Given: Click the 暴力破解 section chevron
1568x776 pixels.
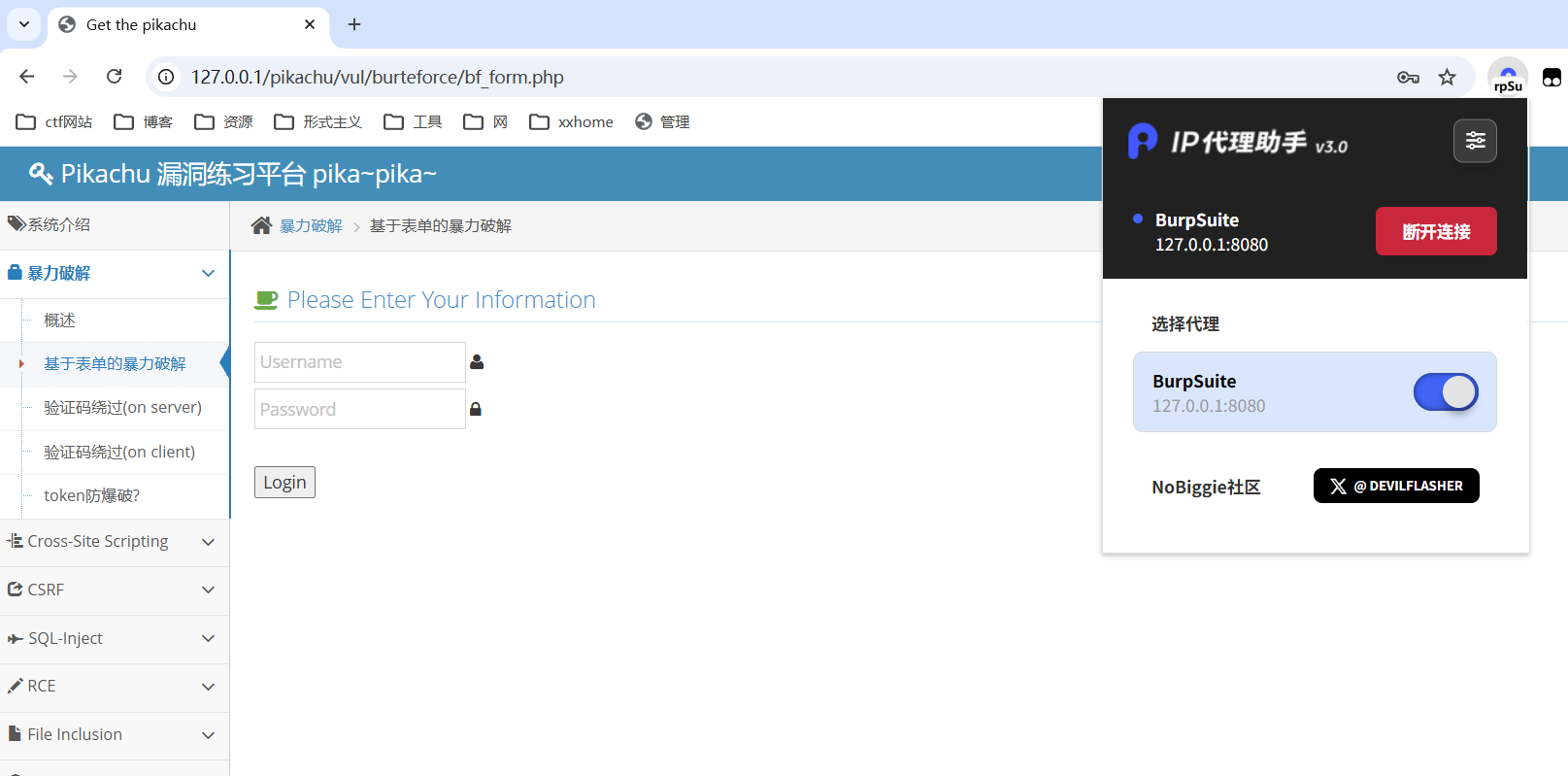Looking at the screenshot, I should [x=208, y=273].
